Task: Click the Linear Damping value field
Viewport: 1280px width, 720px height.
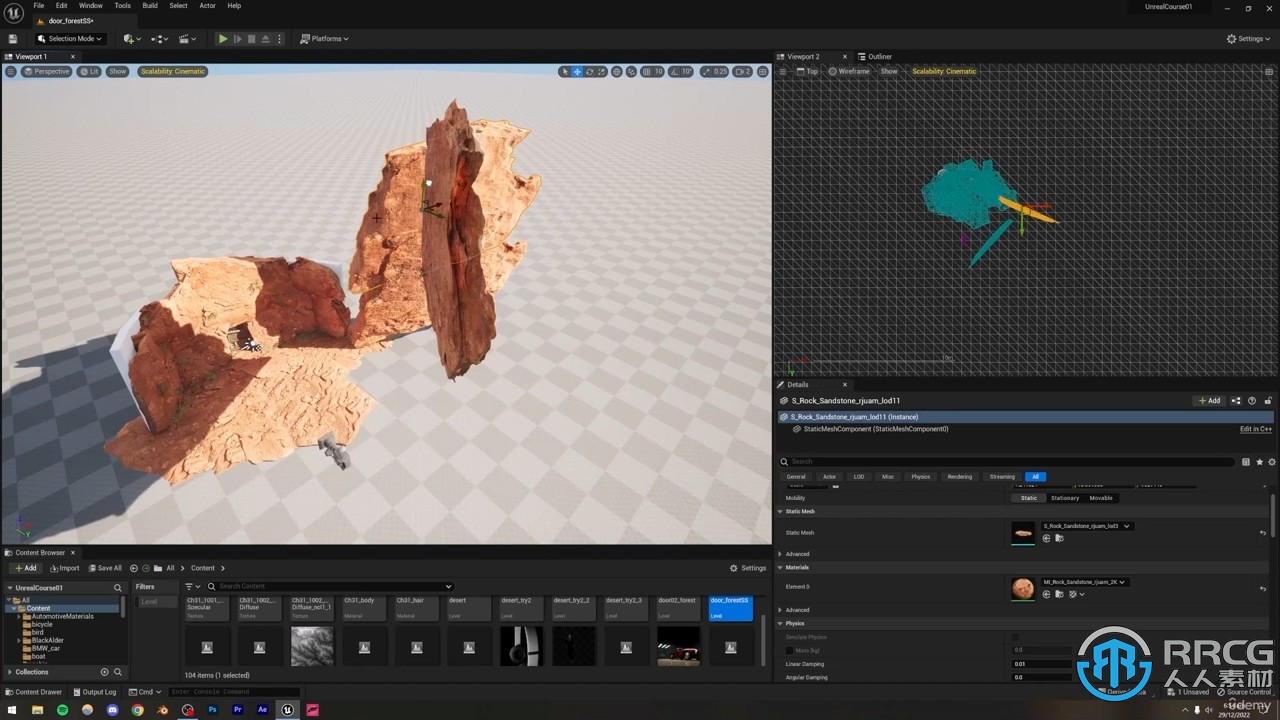Action: pos(1040,664)
